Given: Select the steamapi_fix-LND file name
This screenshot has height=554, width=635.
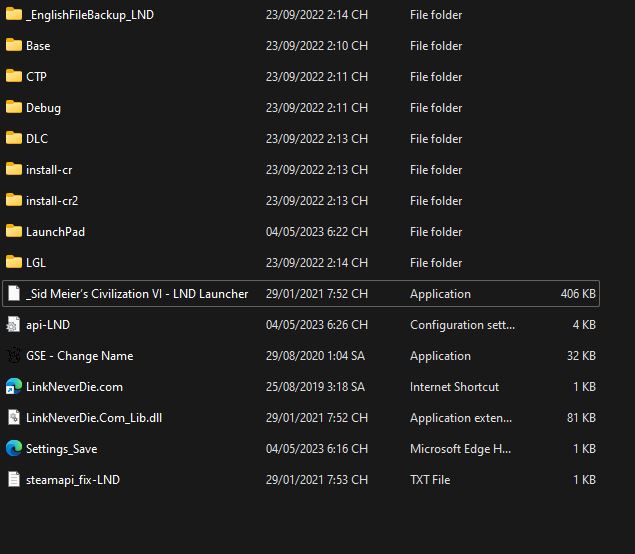Looking at the screenshot, I should (73, 480).
